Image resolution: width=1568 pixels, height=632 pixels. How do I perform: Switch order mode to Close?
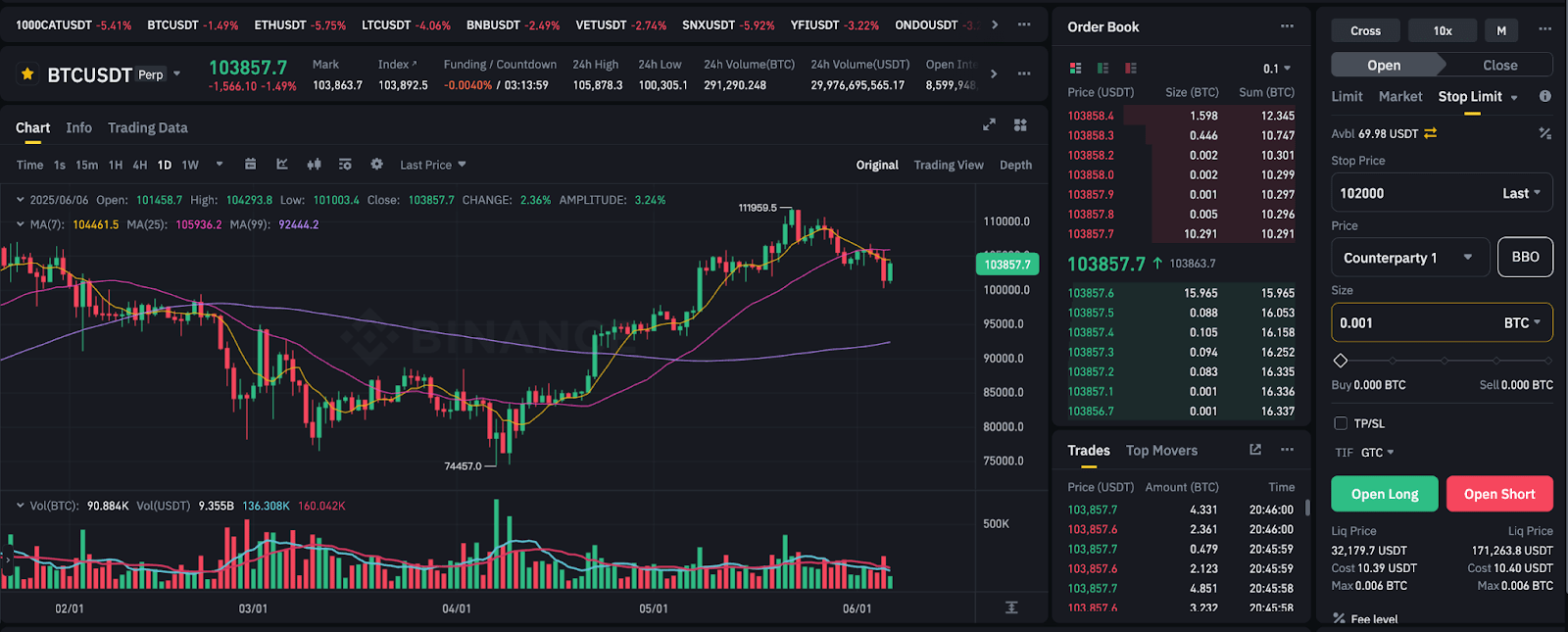tap(1499, 66)
